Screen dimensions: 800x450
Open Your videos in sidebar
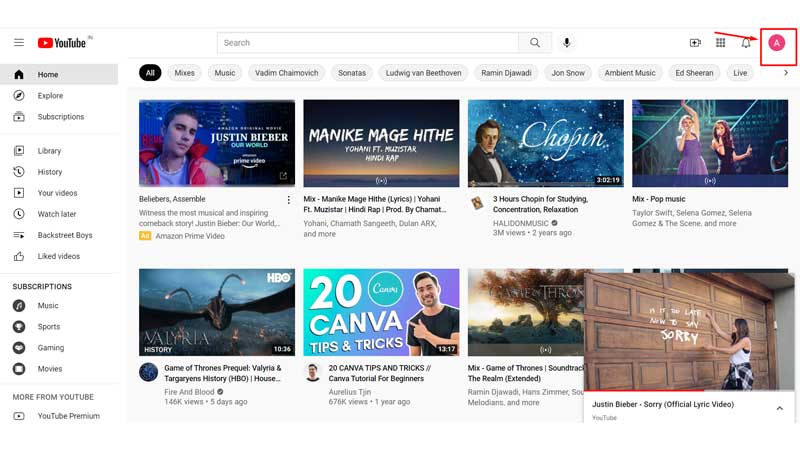pos(59,193)
